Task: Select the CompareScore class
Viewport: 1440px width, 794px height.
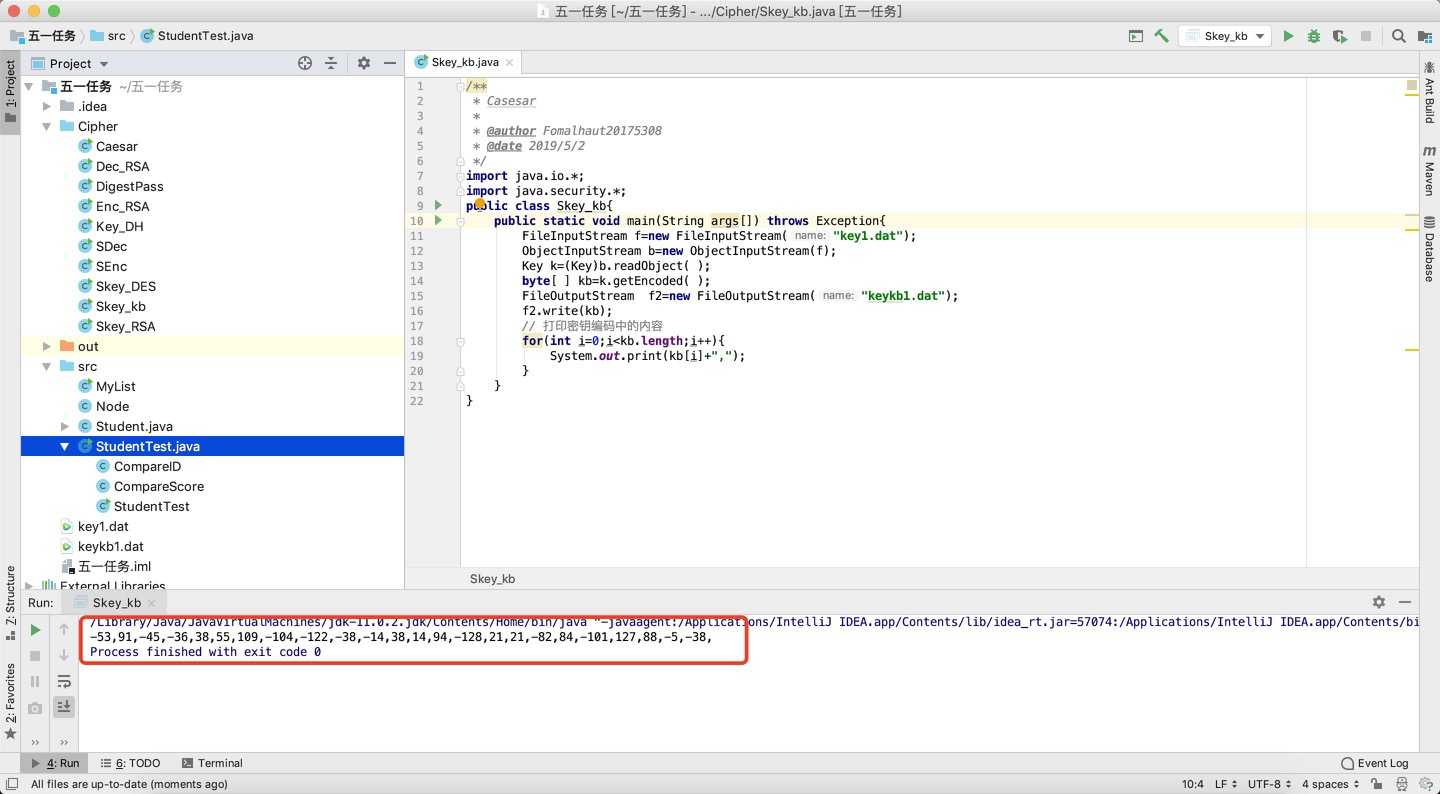Action: click(158, 486)
